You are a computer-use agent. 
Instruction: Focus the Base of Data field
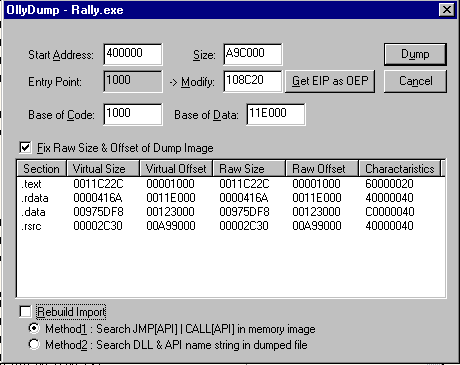tap(276, 114)
